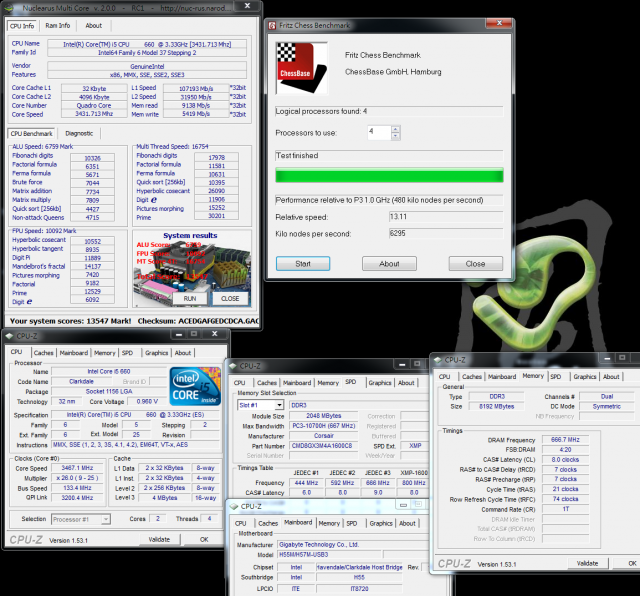This screenshot has width=640, height=596.
Task: Click the Kilo nodes per second value 6295
Action: [446, 234]
